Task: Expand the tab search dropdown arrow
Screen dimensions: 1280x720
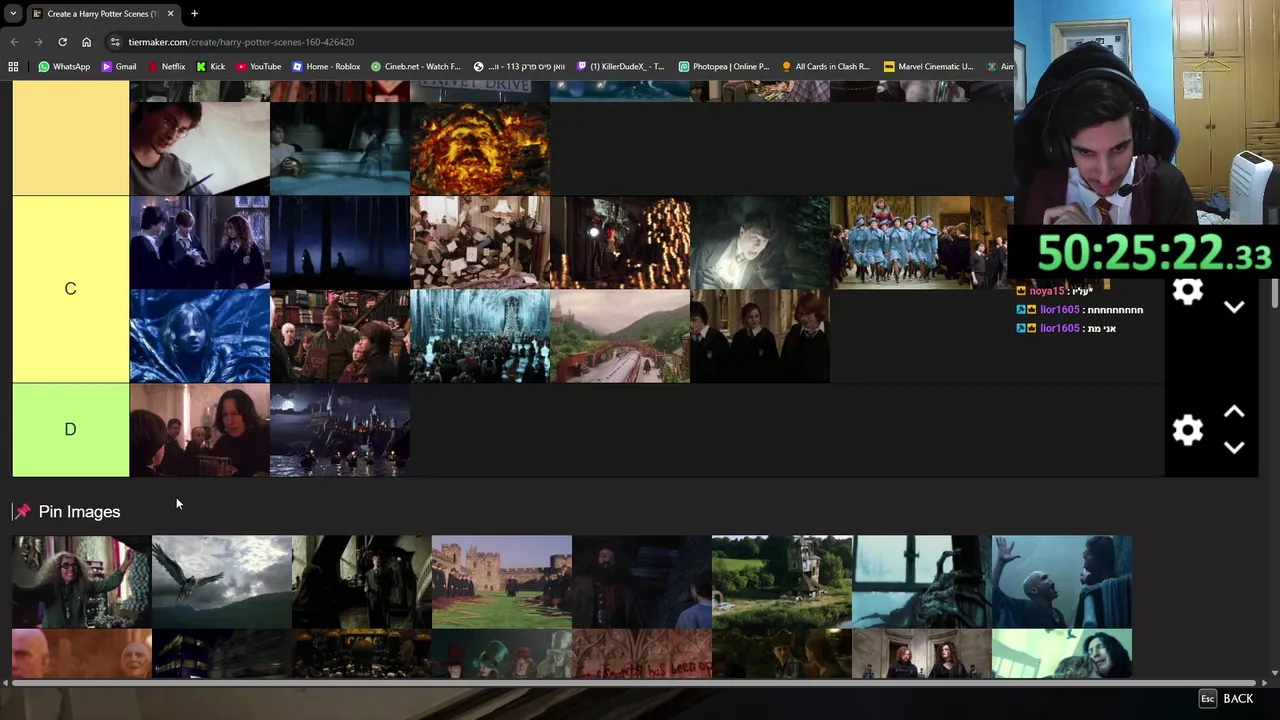Action: coord(13,14)
